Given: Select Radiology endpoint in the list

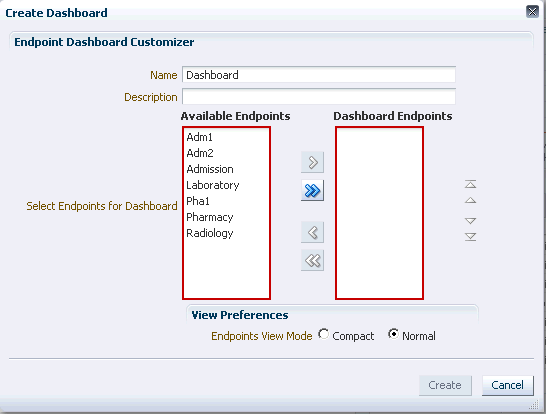Looking at the screenshot, I should [x=210, y=233].
